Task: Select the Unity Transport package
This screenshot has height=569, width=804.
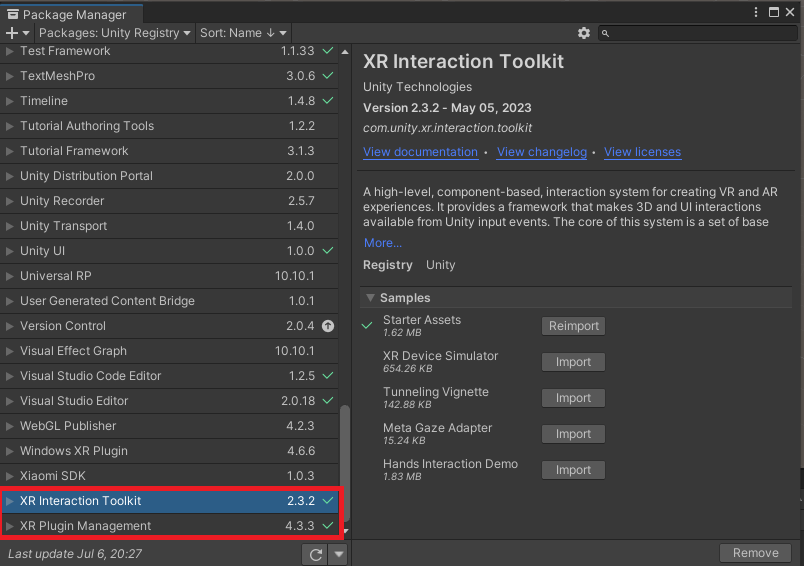Action: 169,226
